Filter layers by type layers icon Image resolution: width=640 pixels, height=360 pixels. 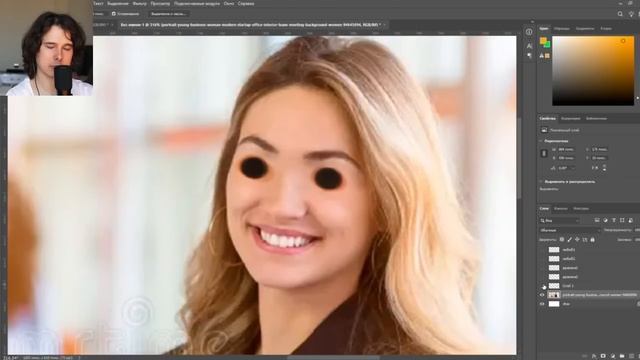(x=613, y=220)
